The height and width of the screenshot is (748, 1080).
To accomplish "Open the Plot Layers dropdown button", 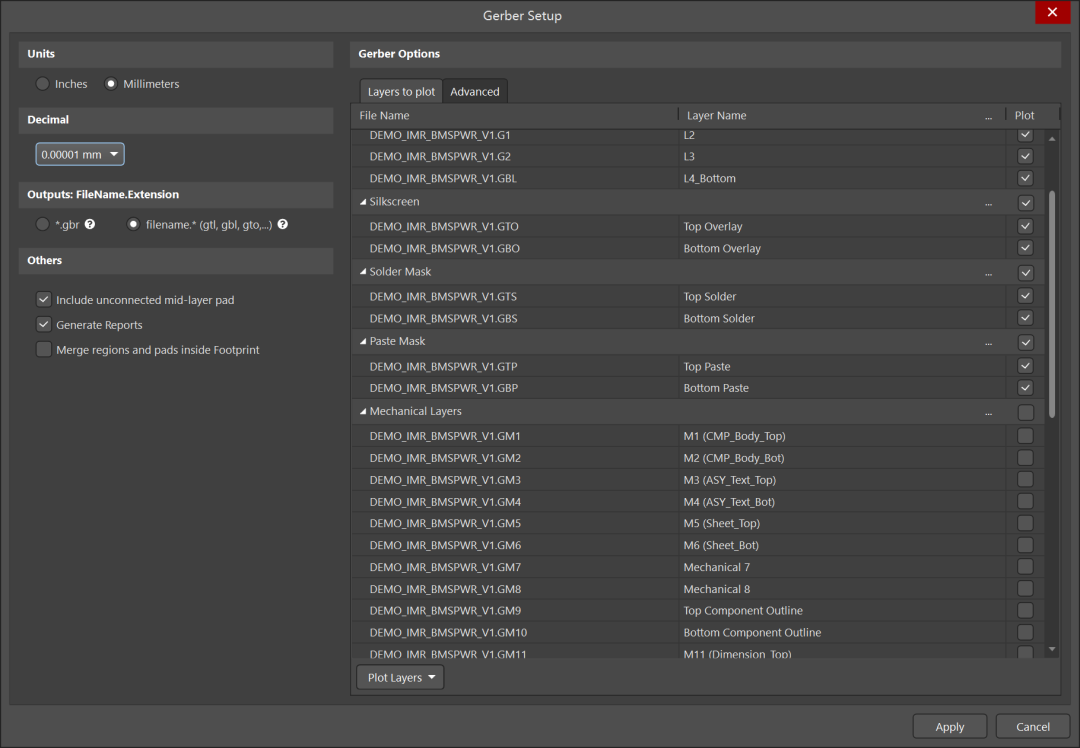I will [x=400, y=677].
